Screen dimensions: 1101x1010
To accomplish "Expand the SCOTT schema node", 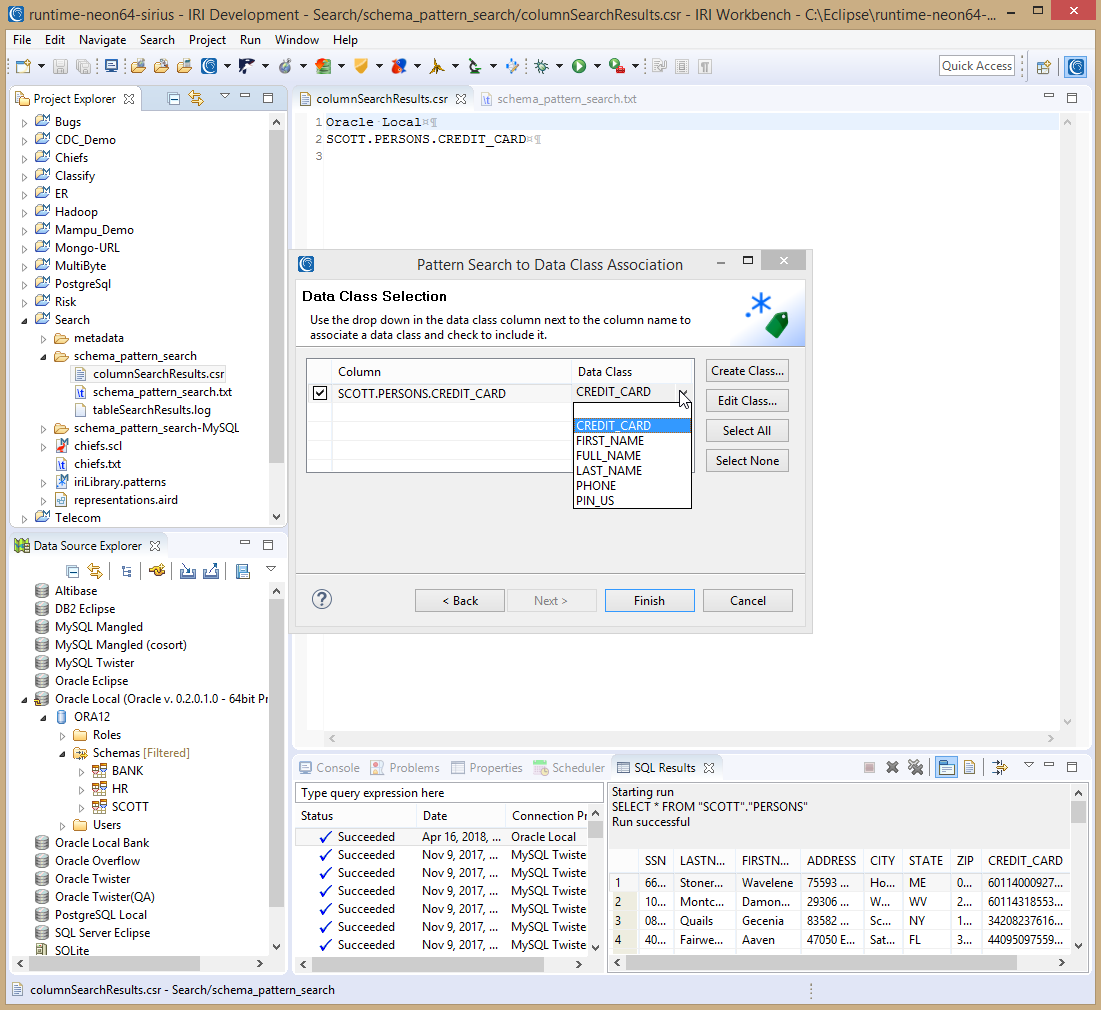I will (x=81, y=808).
